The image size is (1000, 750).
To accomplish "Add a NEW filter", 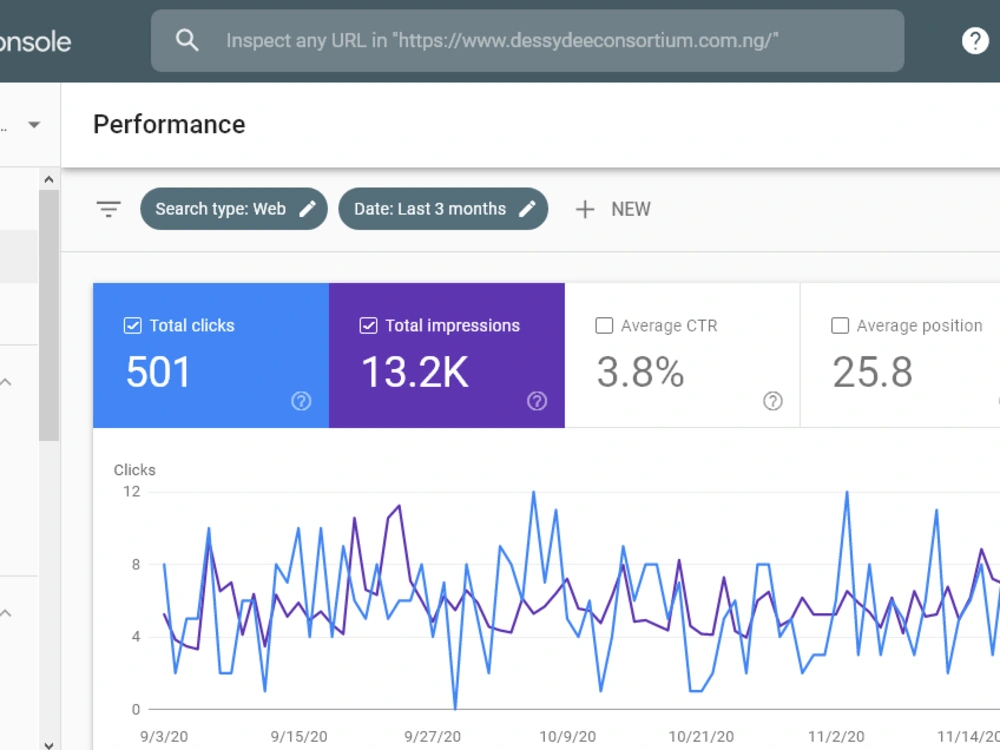I will 613,209.
